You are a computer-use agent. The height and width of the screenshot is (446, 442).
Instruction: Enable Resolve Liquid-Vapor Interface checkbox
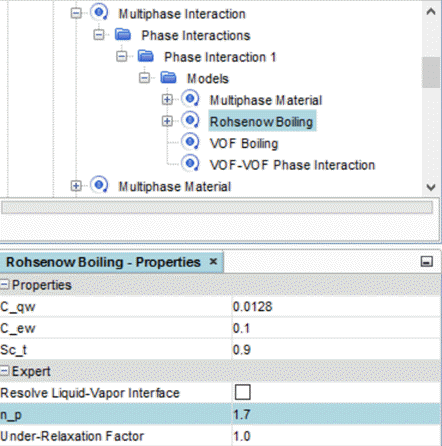(242, 392)
